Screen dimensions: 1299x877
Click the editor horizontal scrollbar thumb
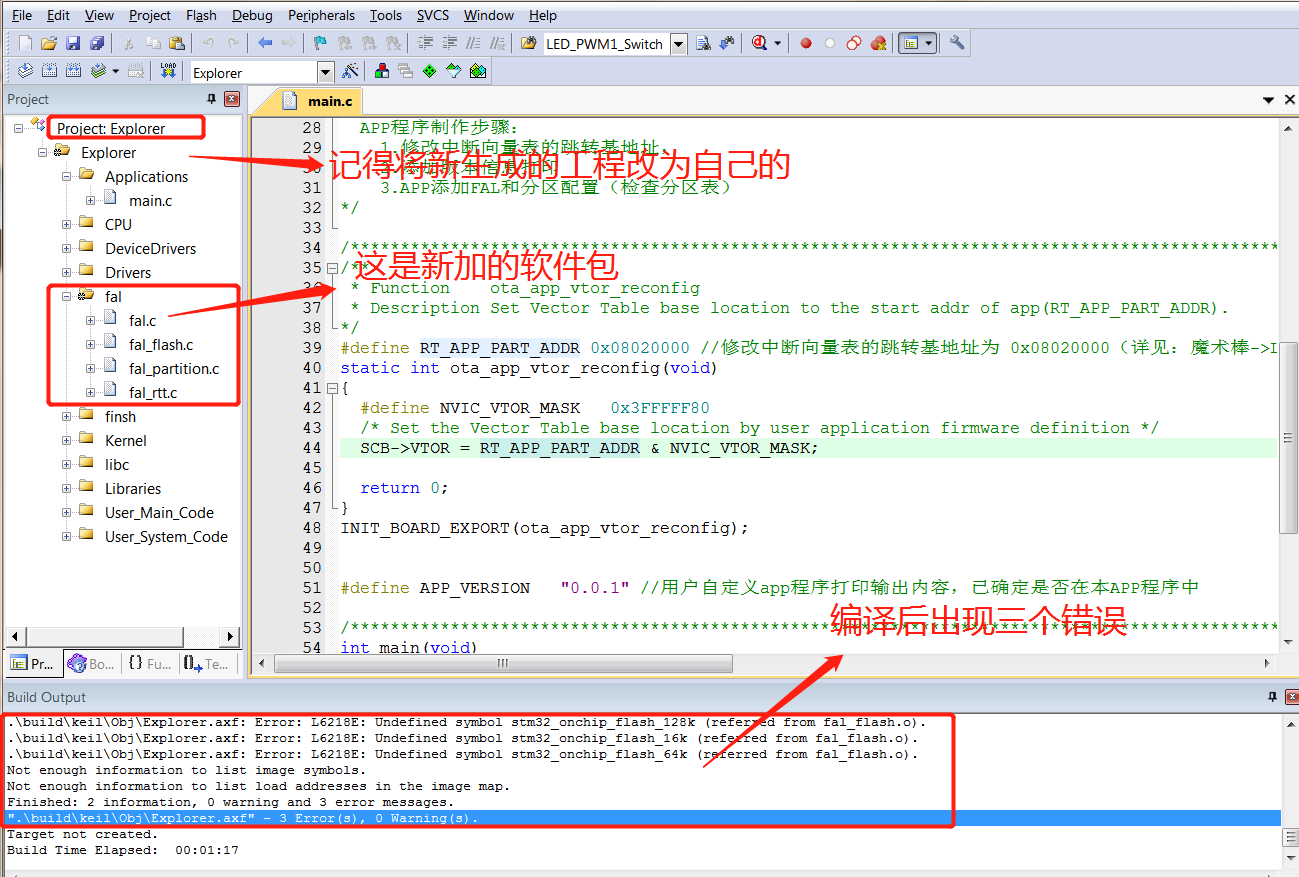click(x=503, y=663)
